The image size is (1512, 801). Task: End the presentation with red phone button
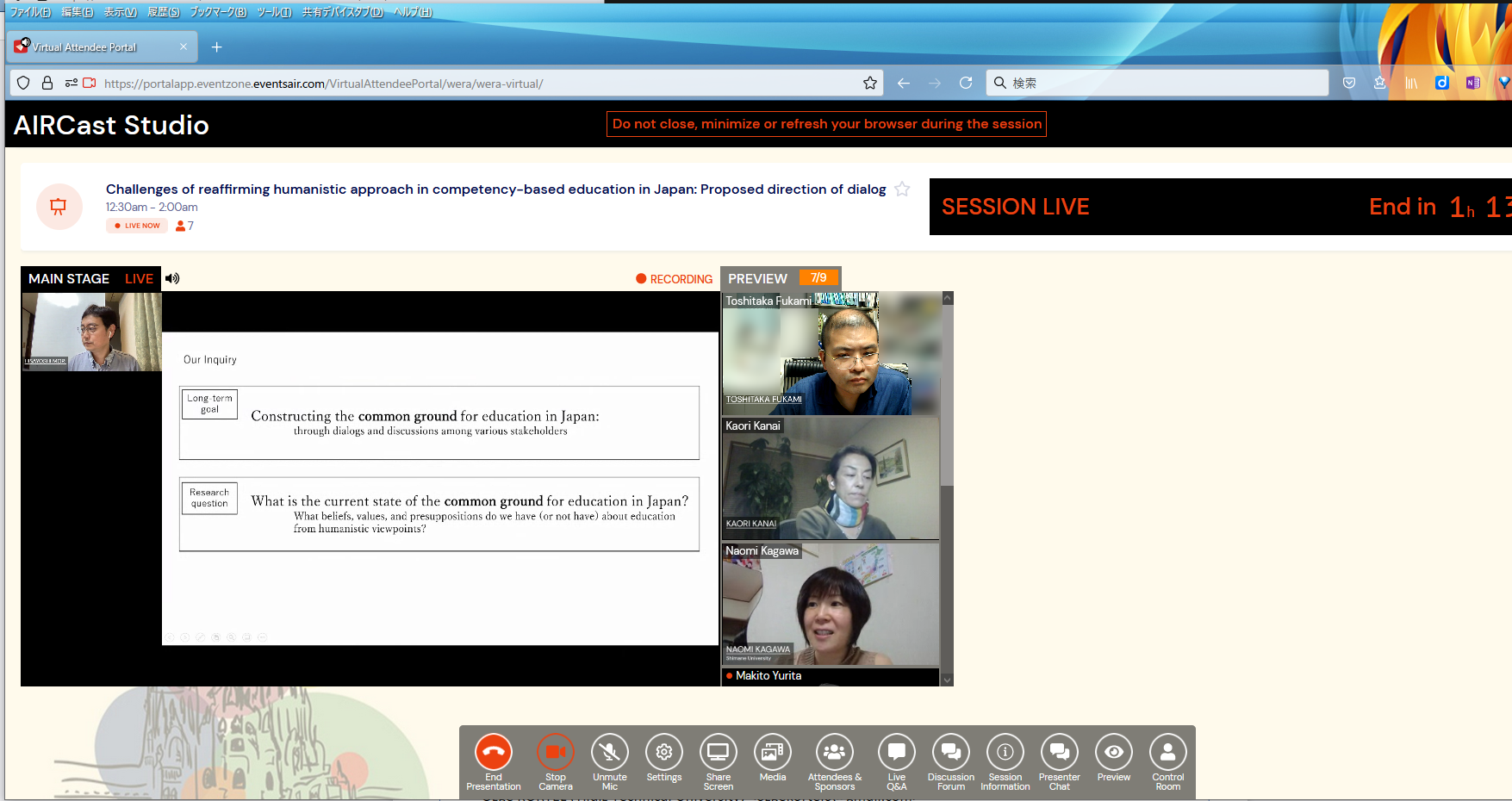(x=493, y=753)
